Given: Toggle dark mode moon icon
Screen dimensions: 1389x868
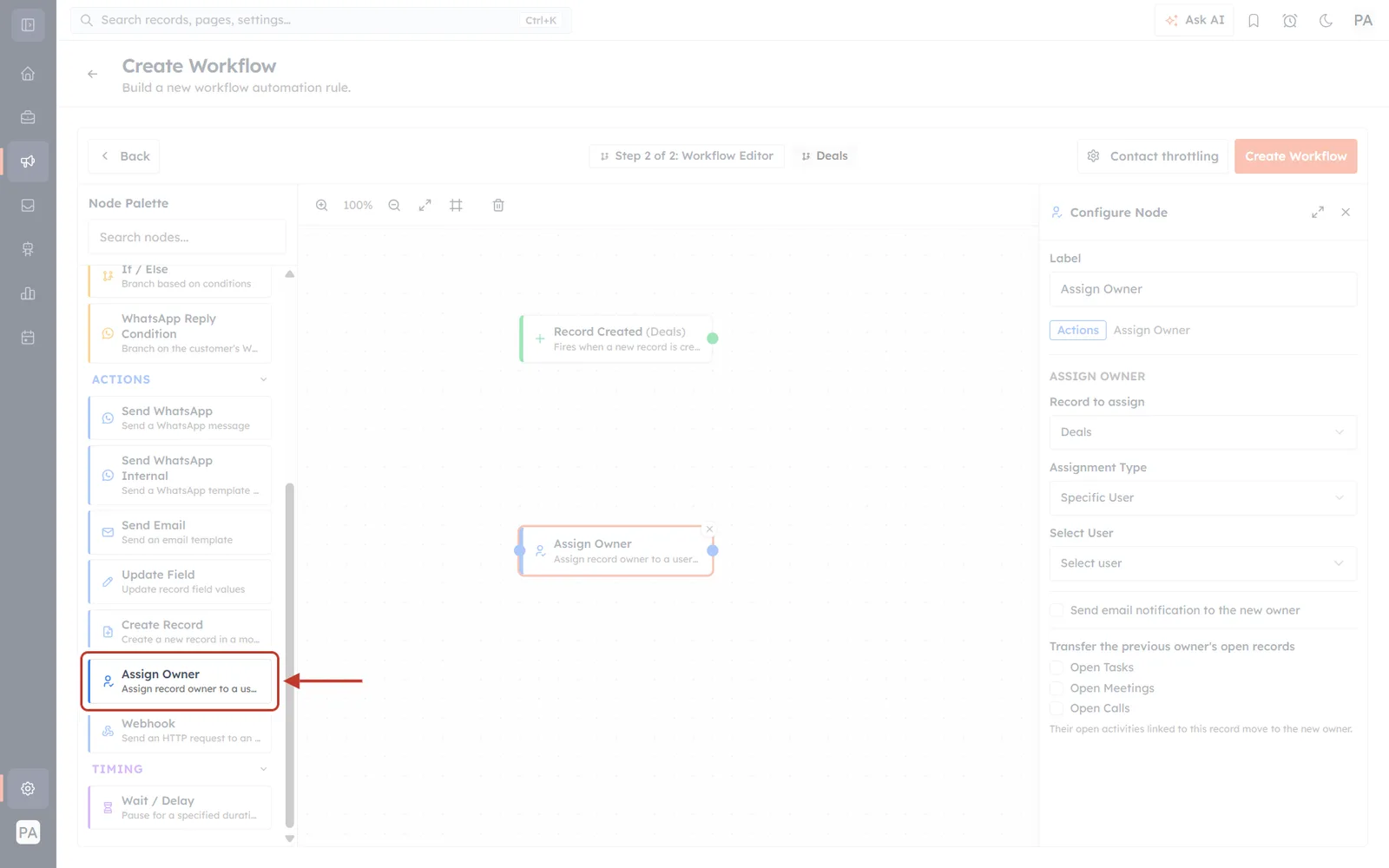Looking at the screenshot, I should click(1326, 21).
